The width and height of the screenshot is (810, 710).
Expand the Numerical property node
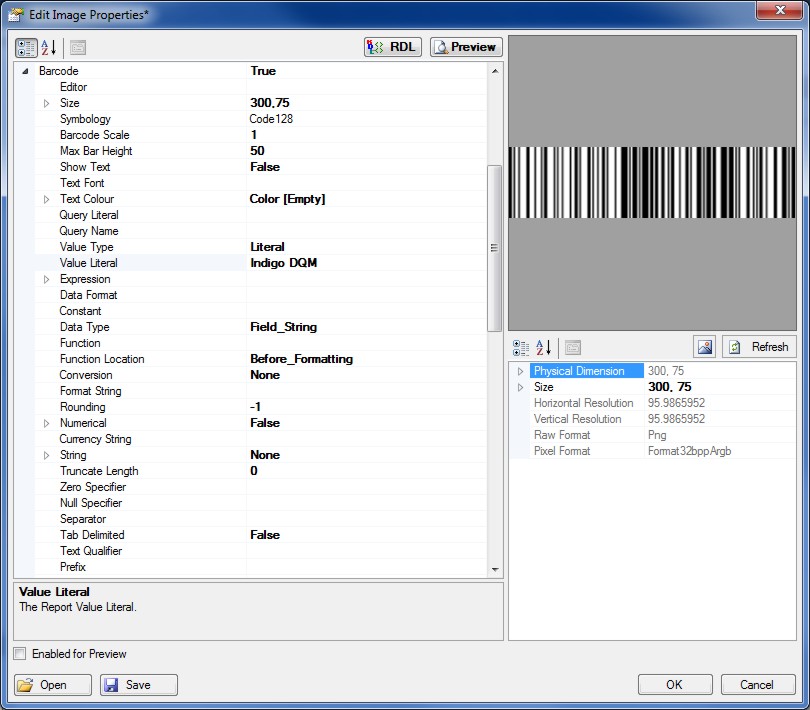(46, 423)
